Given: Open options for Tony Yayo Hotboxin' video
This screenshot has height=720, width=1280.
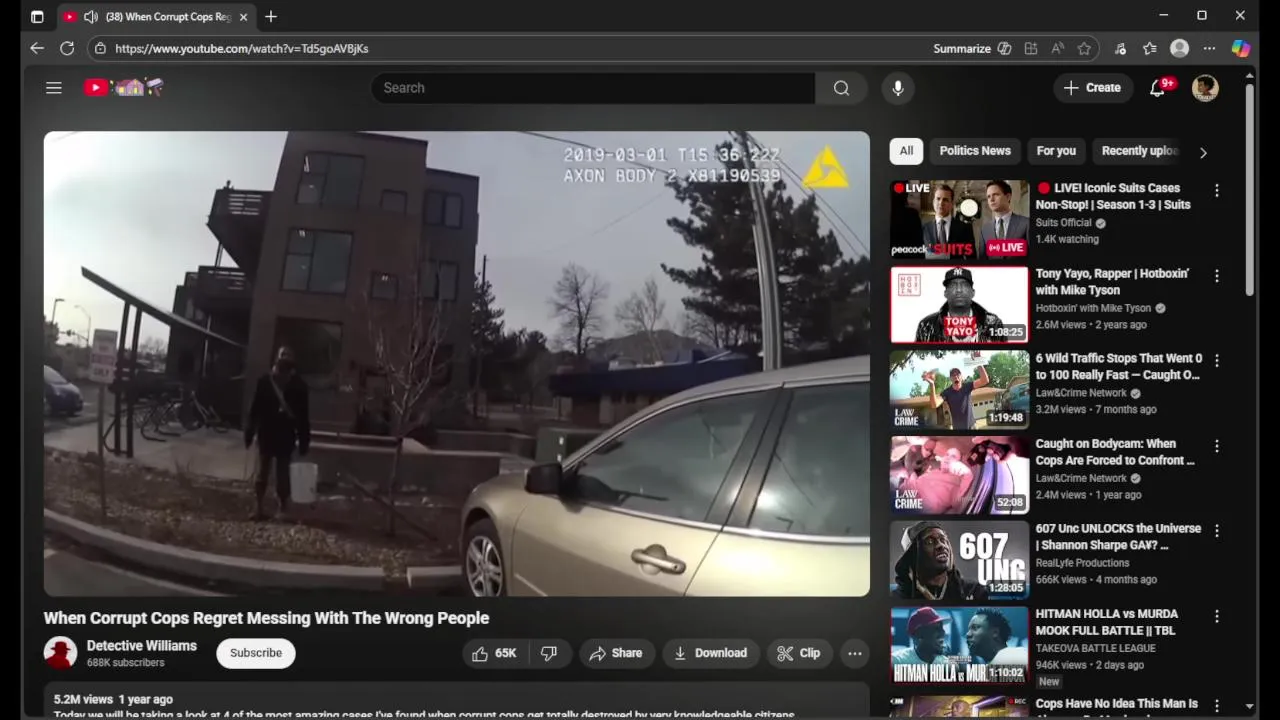Looking at the screenshot, I should (x=1217, y=276).
